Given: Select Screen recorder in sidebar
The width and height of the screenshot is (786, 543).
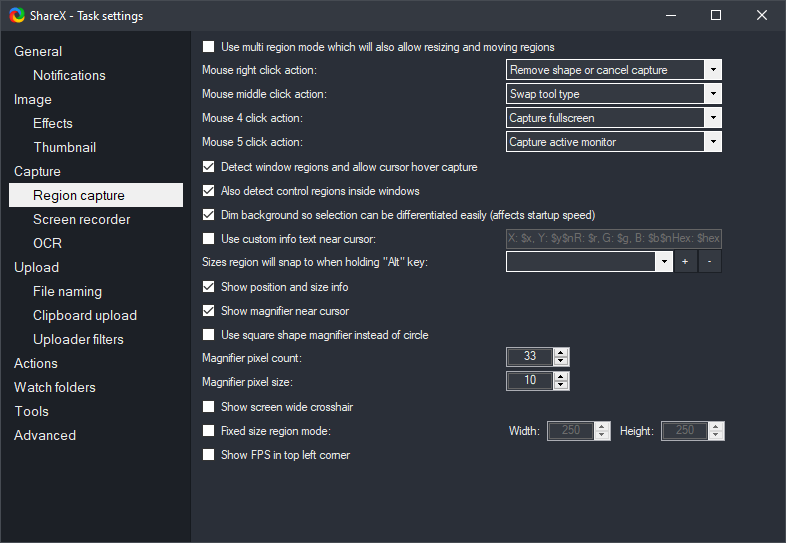Looking at the screenshot, I should tap(81, 219).
